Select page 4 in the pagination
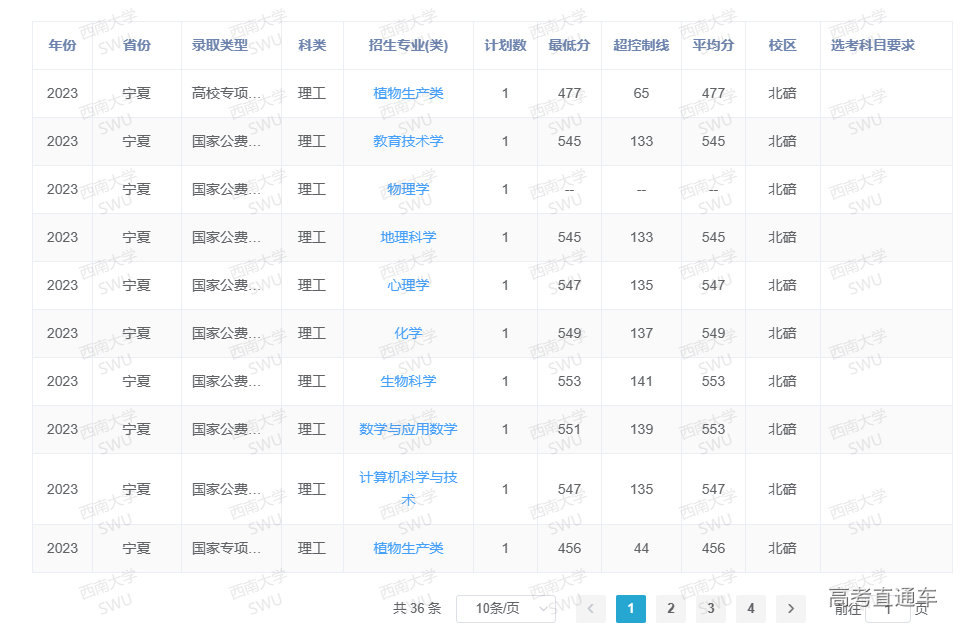Viewport: 966px width, 637px height. pos(751,608)
